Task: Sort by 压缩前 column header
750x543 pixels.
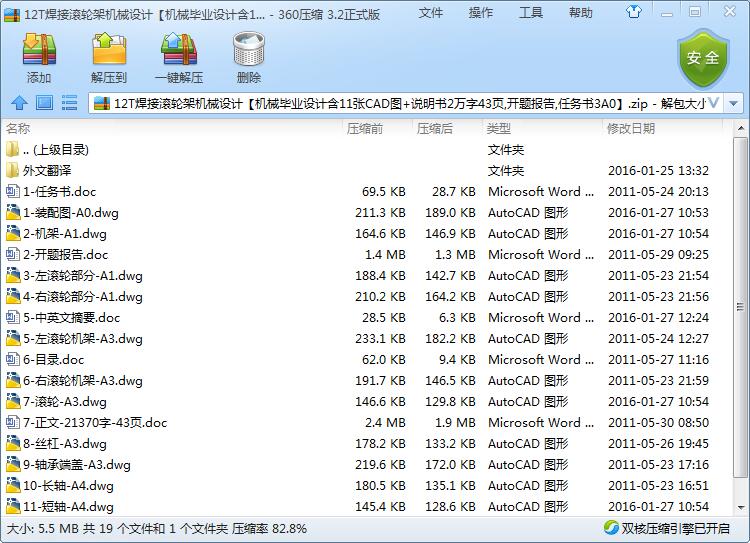Action: point(364,128)
